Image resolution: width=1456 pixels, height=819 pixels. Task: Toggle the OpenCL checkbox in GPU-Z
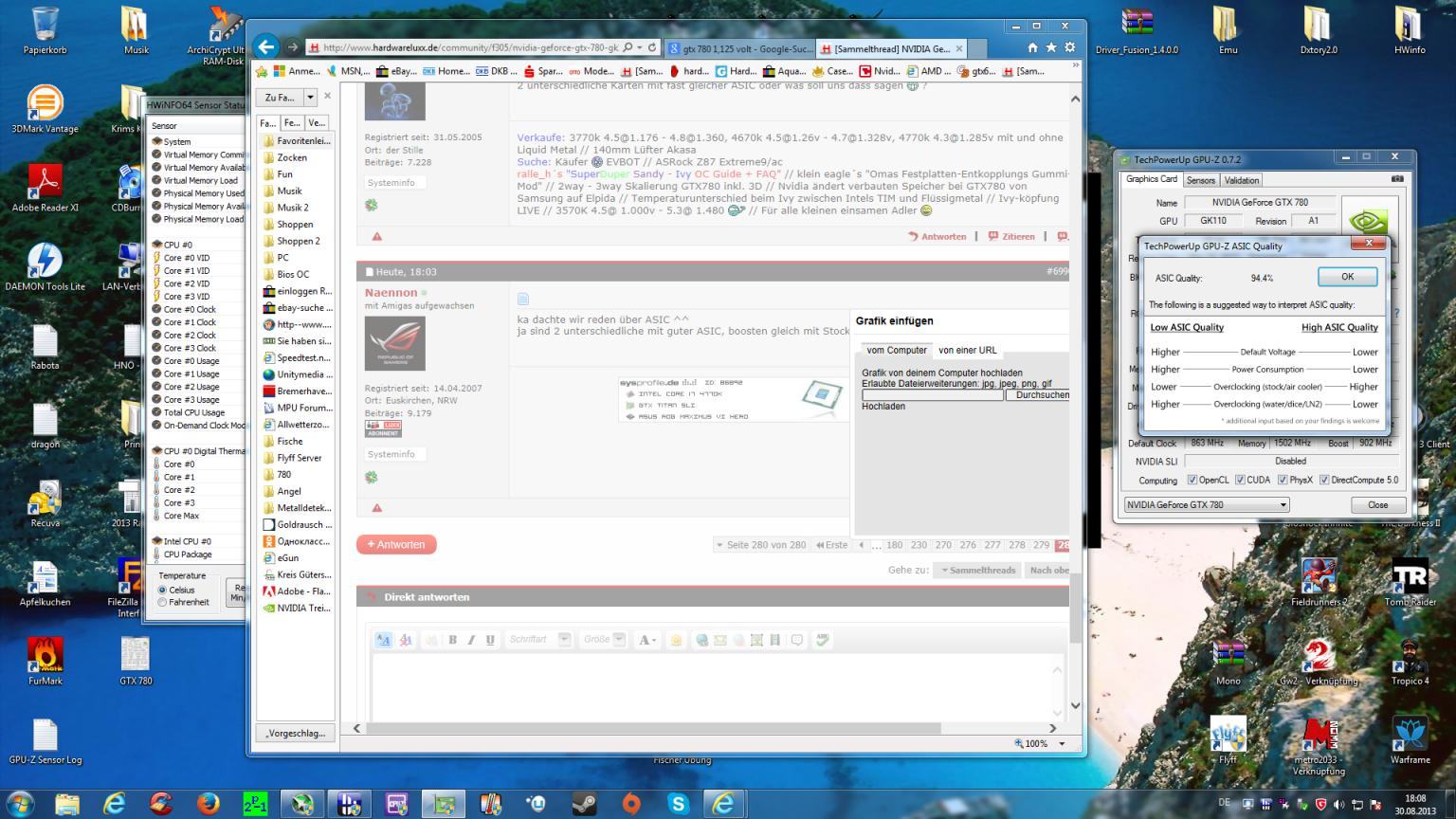pyautogui.click(x=1192, y=480)
